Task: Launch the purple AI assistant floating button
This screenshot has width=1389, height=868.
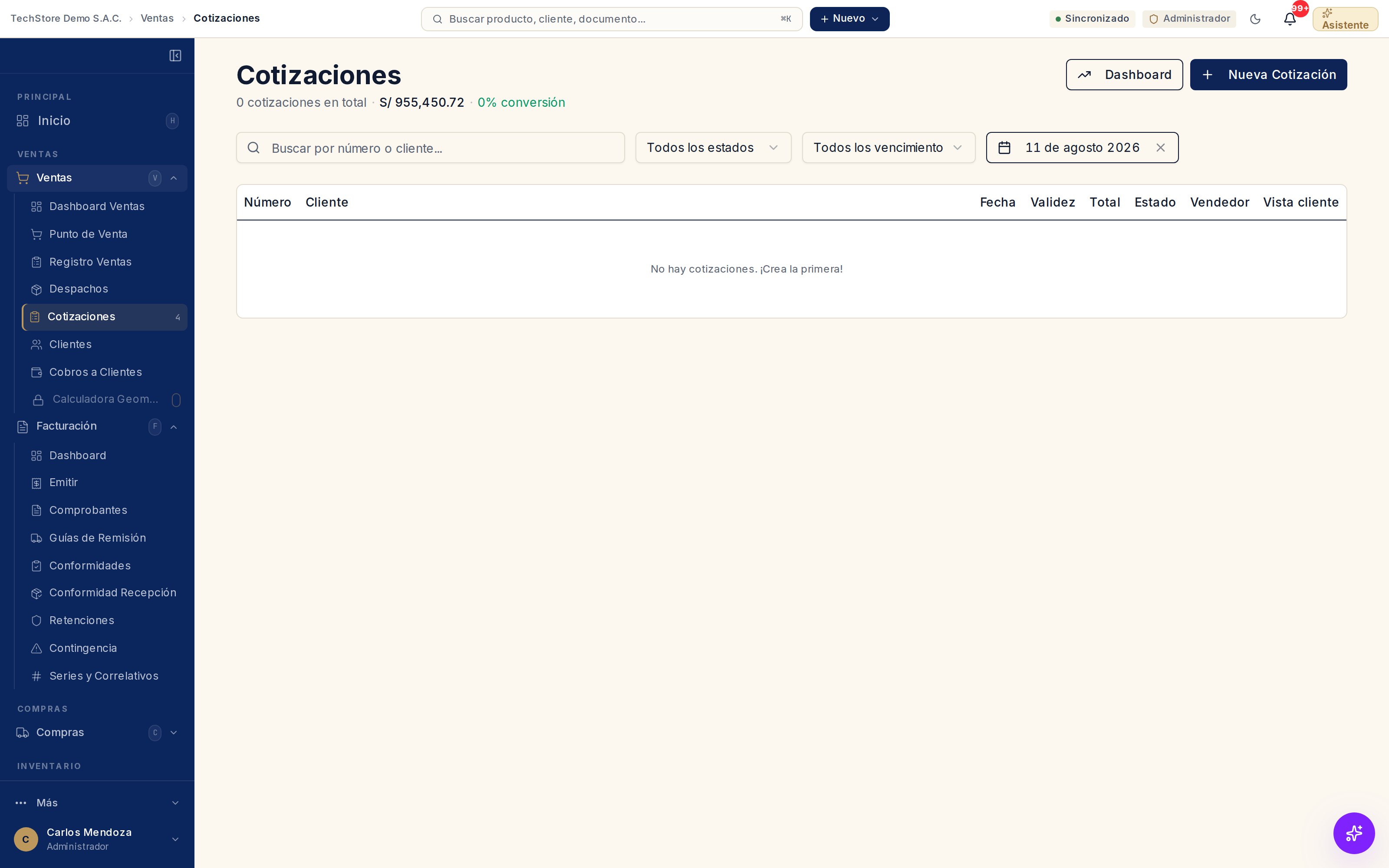Action: [1353, 833]
